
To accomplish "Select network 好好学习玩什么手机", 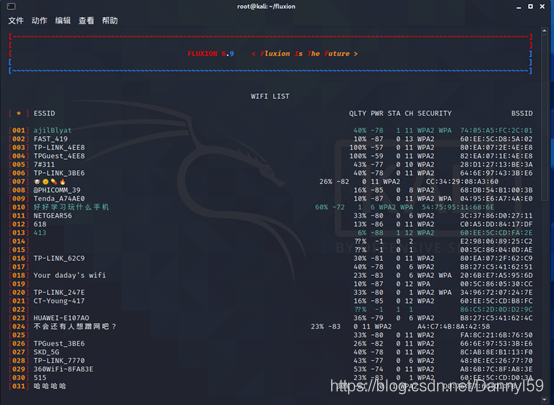I will (x=71, y=207).
